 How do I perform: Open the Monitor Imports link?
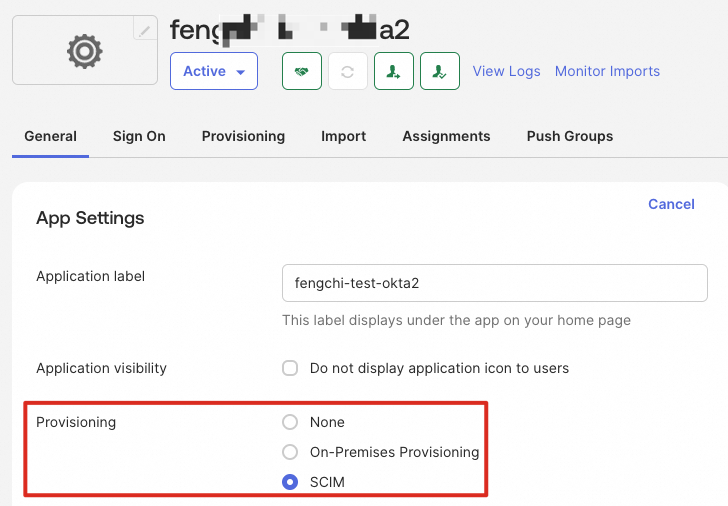[607, 71]
